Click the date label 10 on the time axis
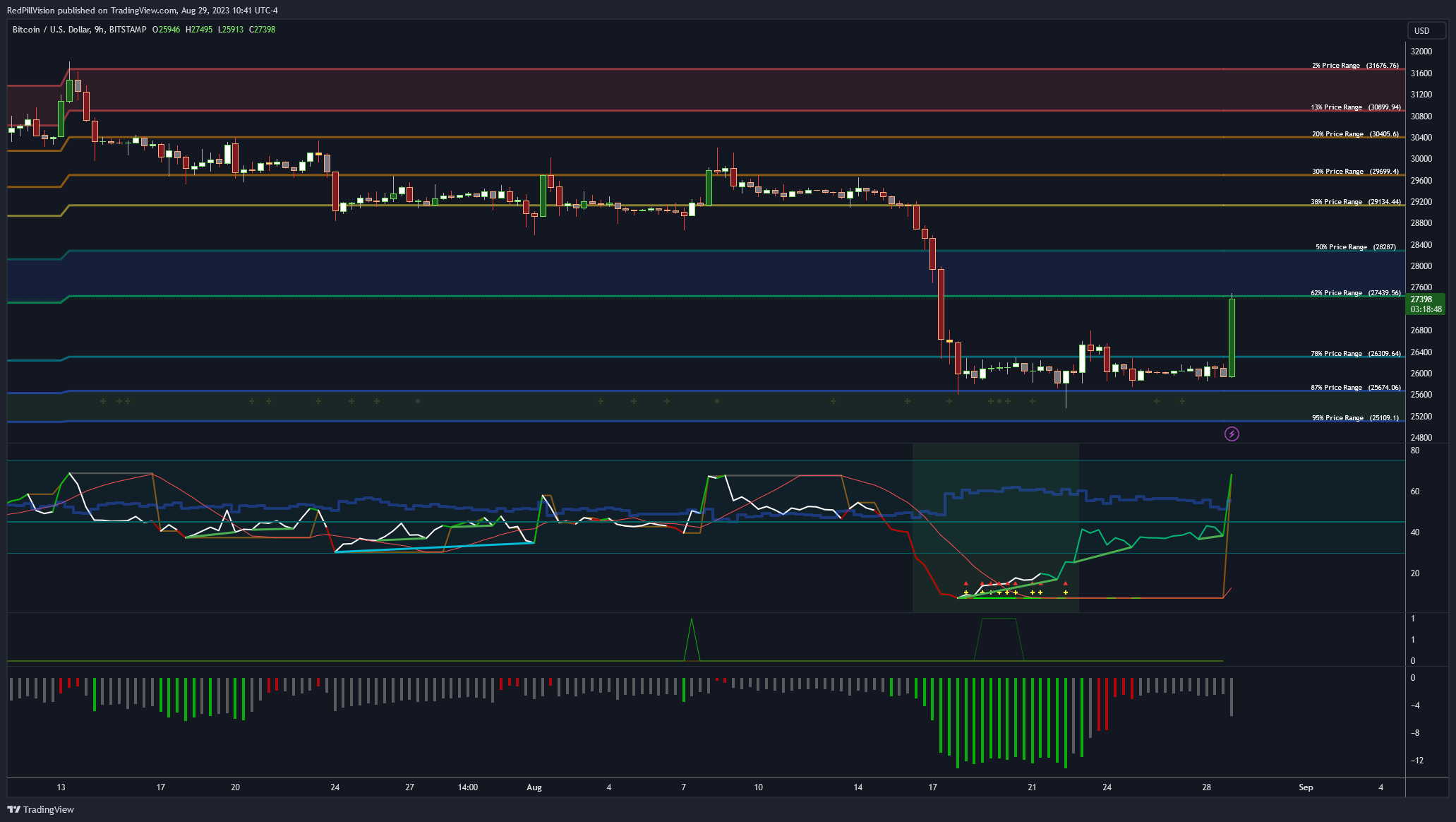 (x=759, y=787)
